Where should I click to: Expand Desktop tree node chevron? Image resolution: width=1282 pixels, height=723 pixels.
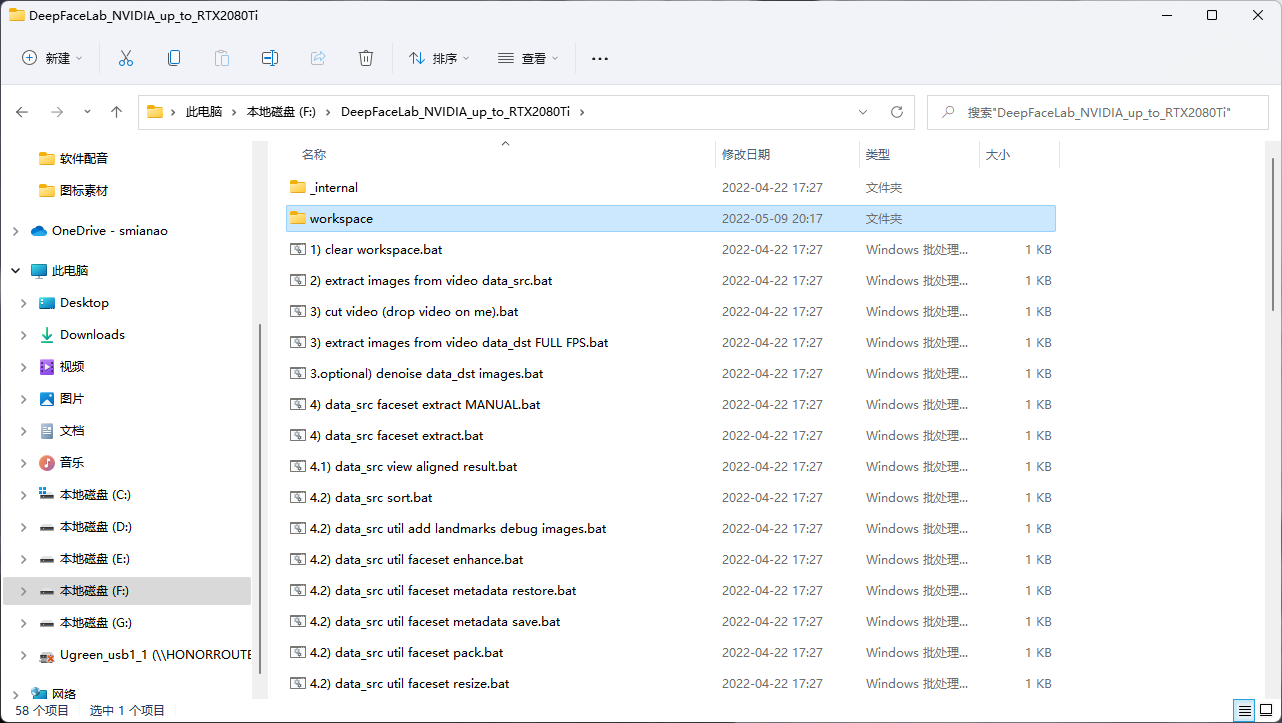pyautogui.click(x=24, y=303)
